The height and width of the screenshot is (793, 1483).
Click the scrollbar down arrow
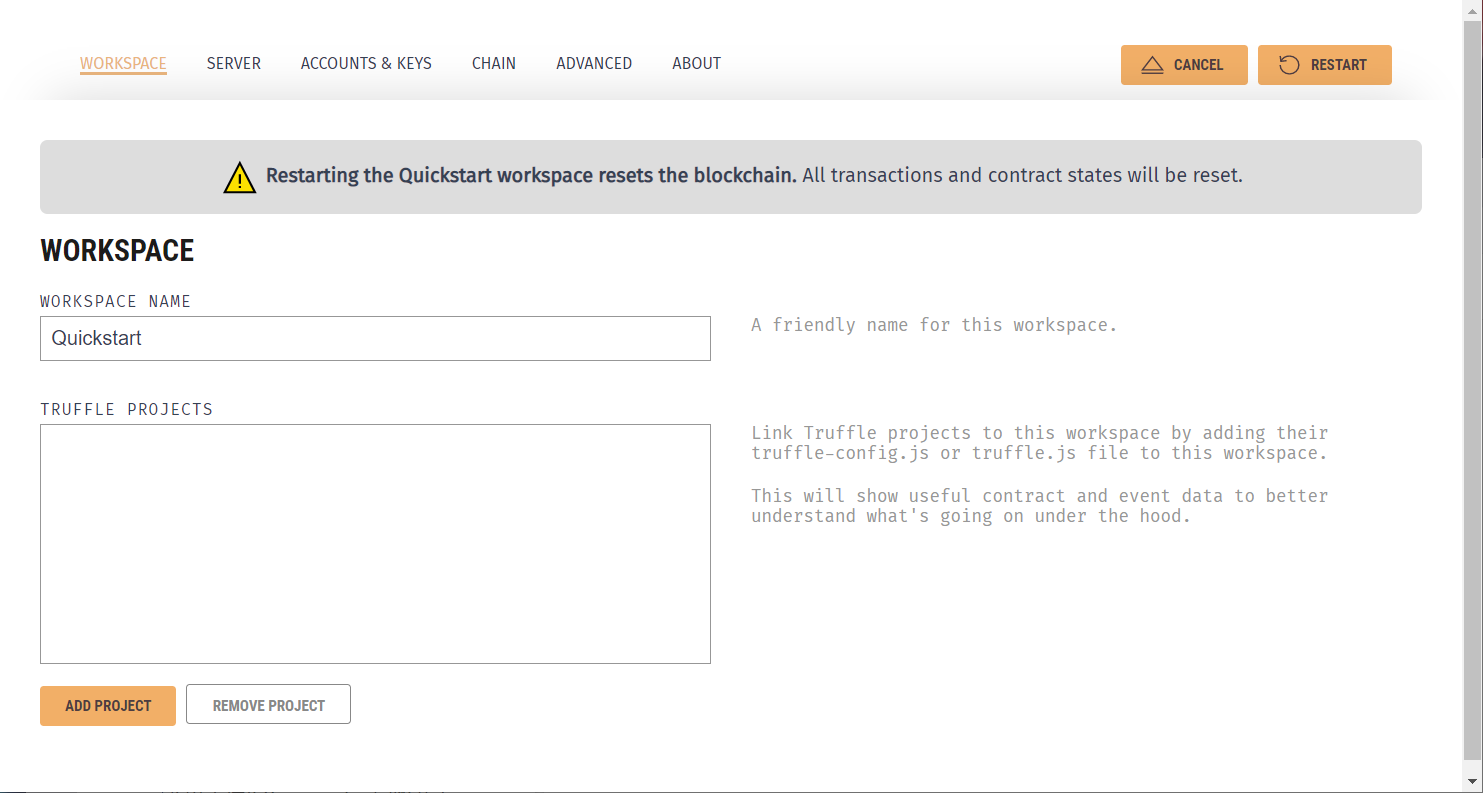click(x=1472, y=780)
